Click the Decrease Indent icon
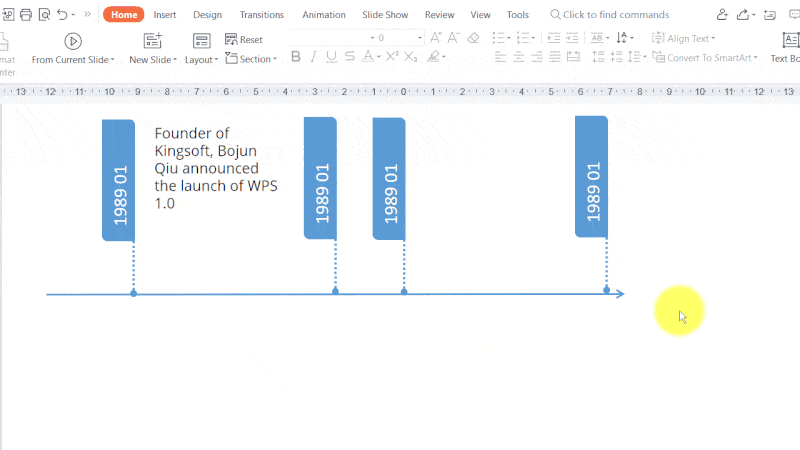 554,38
